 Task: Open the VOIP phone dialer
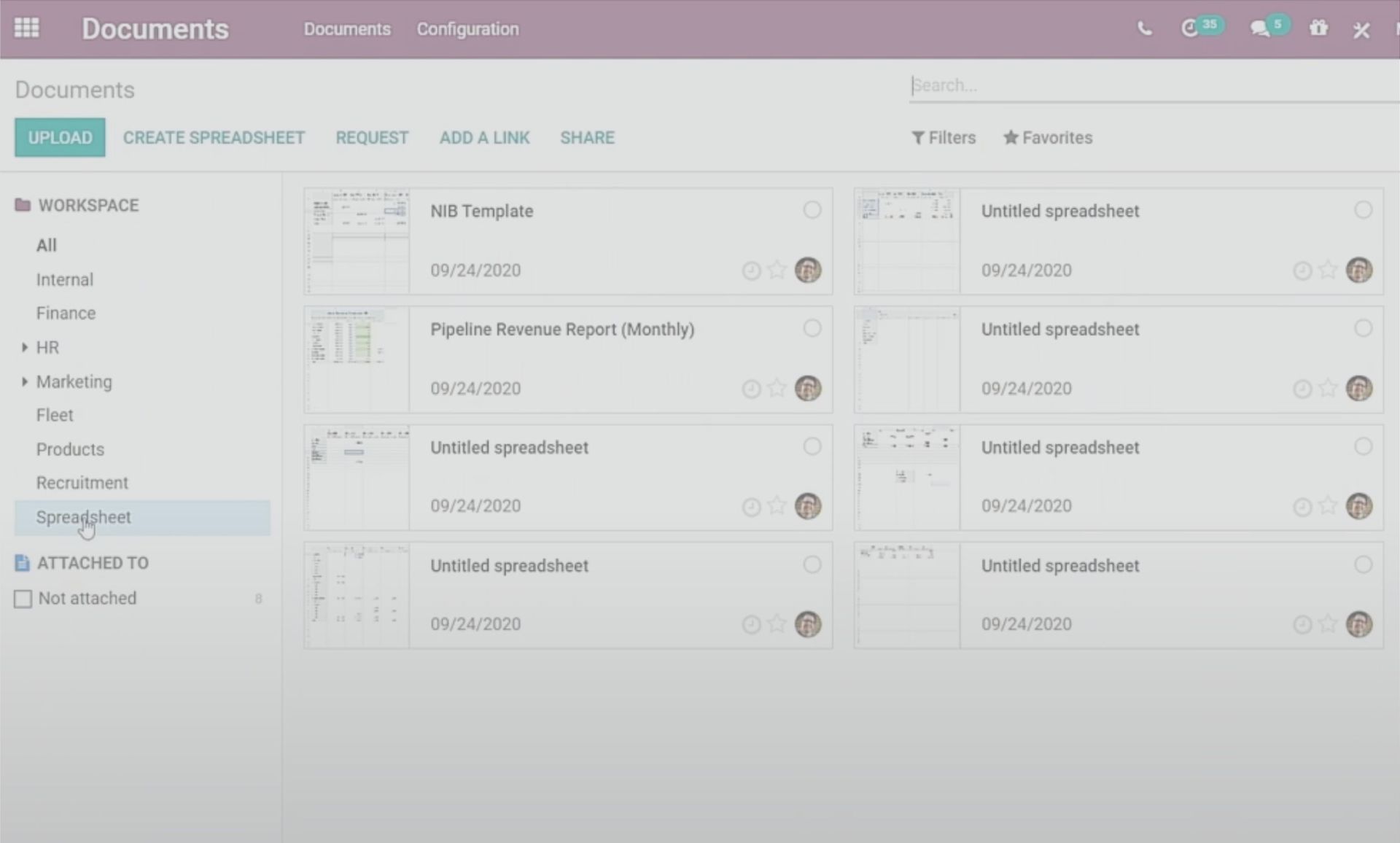click(1143, 29)
